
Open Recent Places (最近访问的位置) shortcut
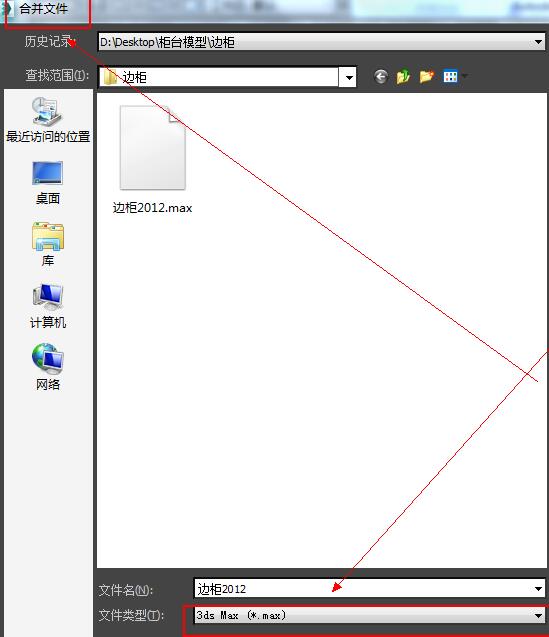pyautogui.click(x=48, y=120)
